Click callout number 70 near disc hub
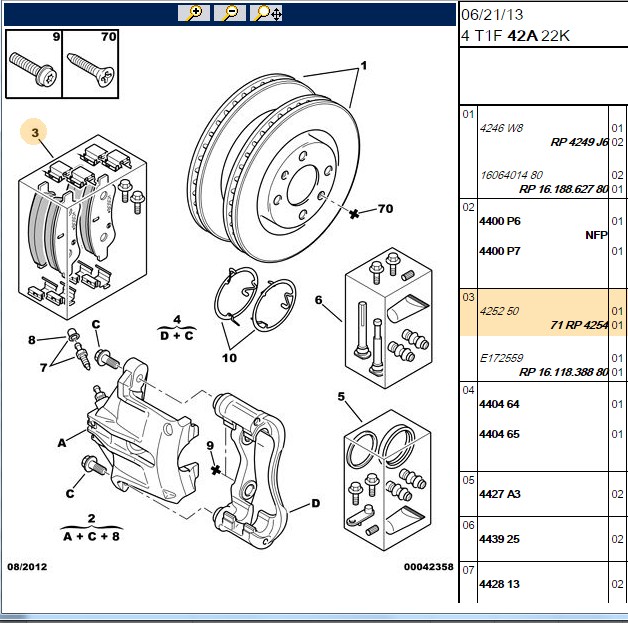Image resolution: width=628 pixels, height=623 pixels. coord(385,209)
